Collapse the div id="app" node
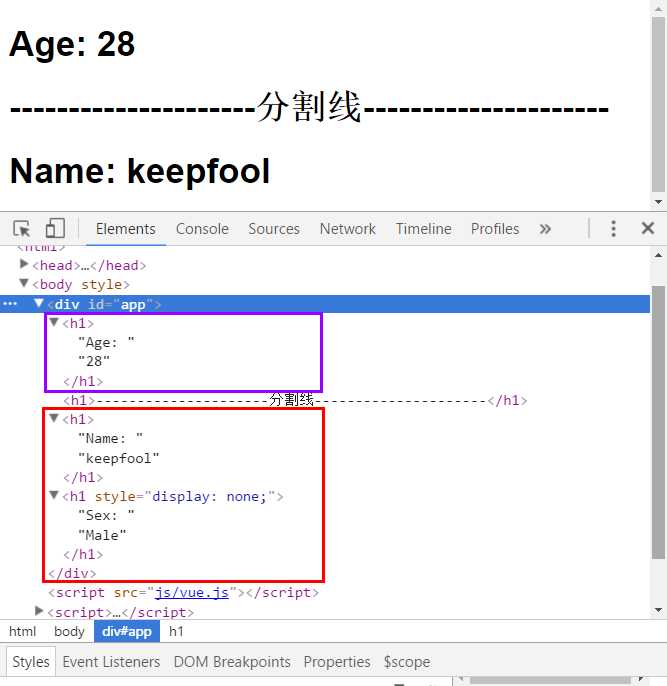This screenshot has width=667, height=686. pos(39,303)
